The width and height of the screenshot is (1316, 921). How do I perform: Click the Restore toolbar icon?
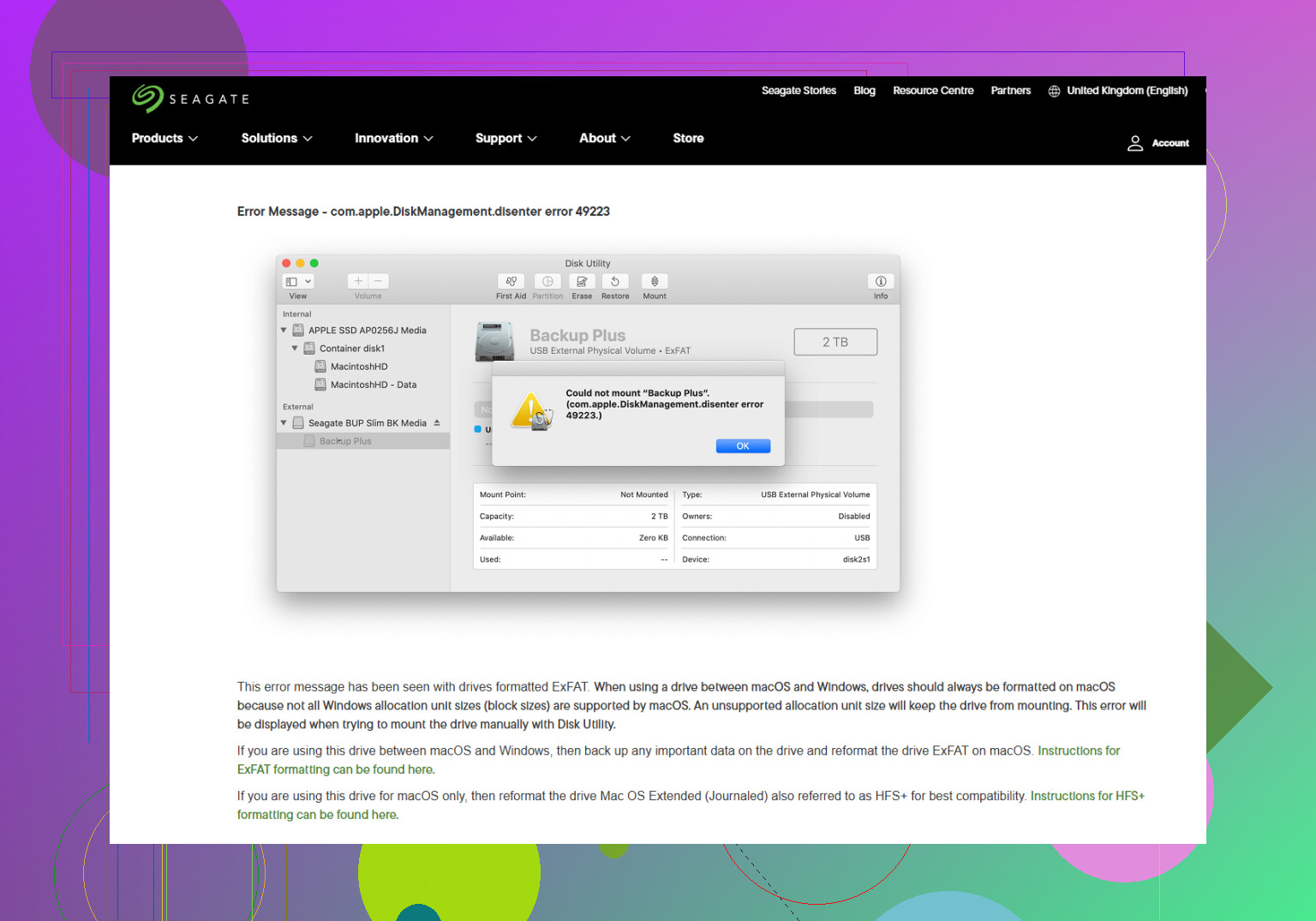[615, 281]
